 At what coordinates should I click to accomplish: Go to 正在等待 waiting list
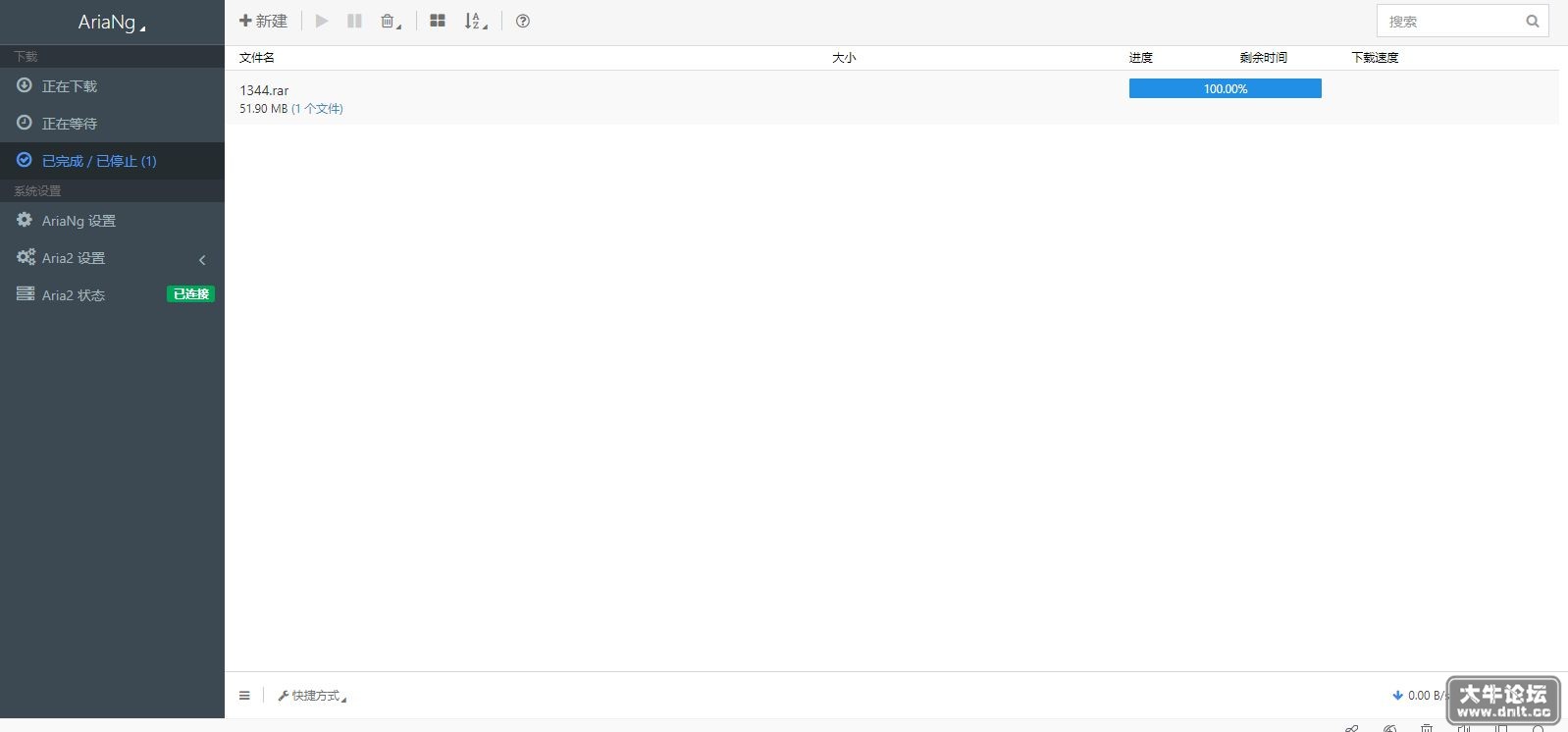(x=112, y=124)
